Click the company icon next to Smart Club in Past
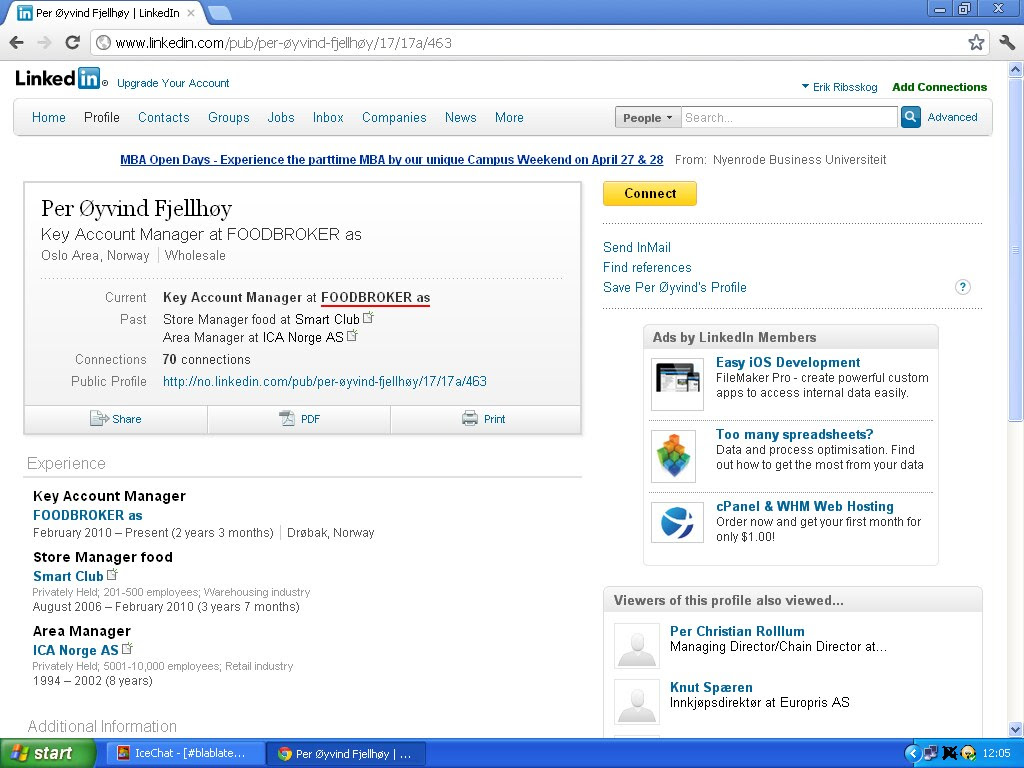Screen dimensions: 1024x768 368,318
